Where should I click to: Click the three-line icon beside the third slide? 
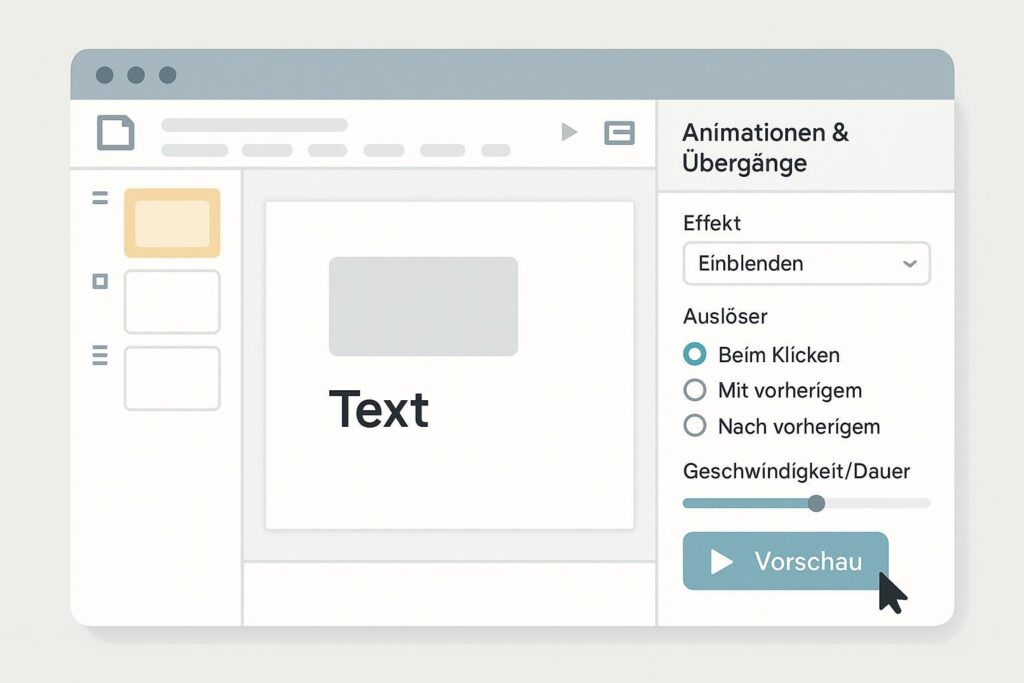(100, 354)
